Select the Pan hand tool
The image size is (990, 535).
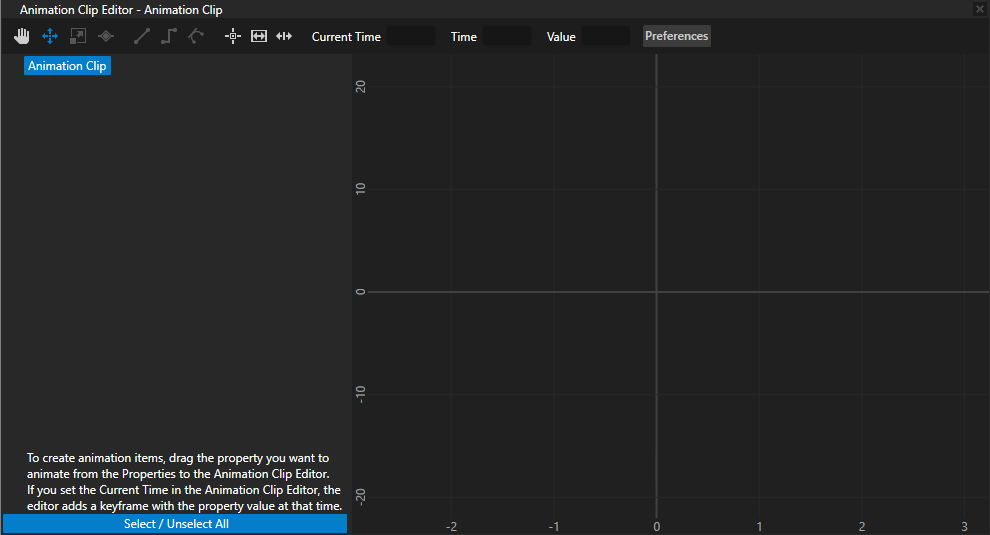tap(22, 36)
